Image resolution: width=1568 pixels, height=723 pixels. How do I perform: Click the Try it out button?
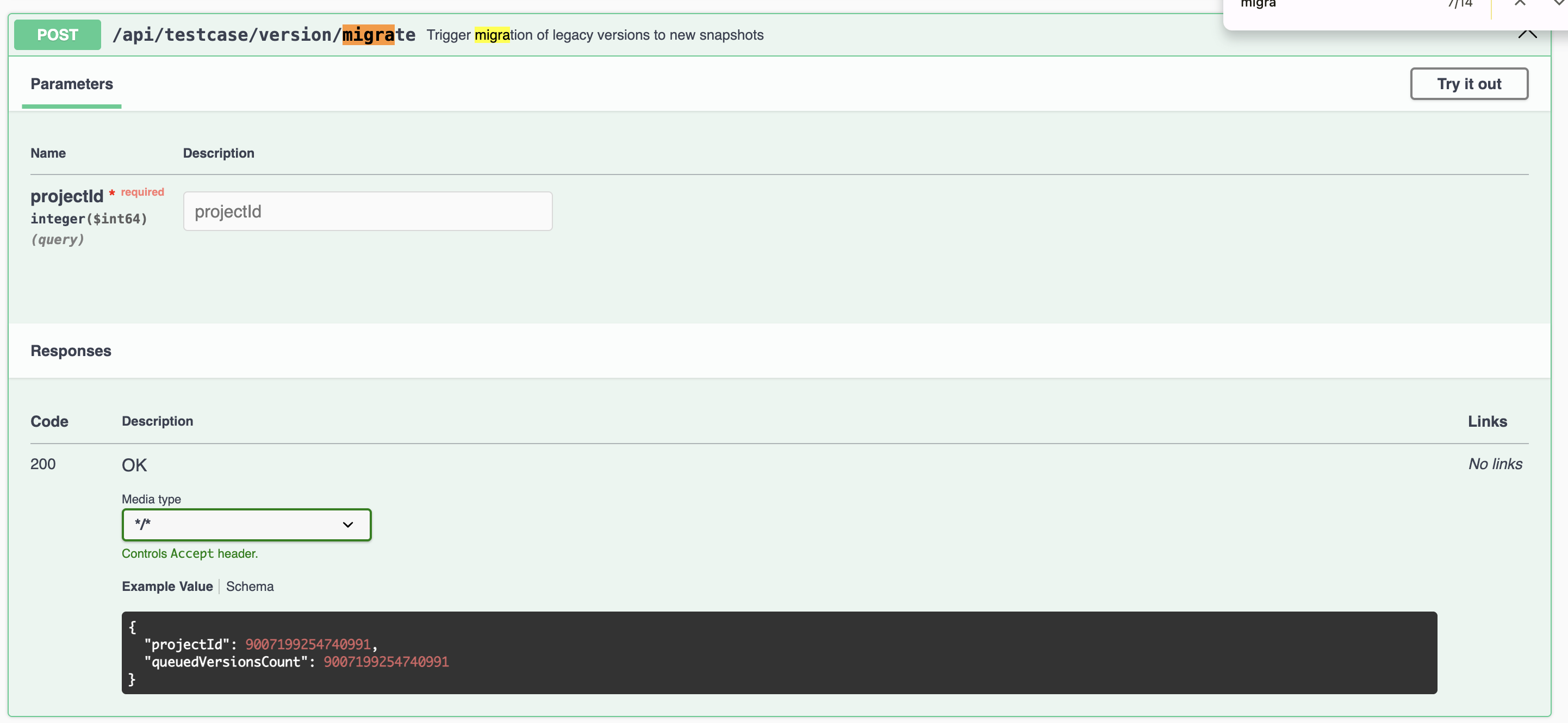click(x=1469, y=83)
